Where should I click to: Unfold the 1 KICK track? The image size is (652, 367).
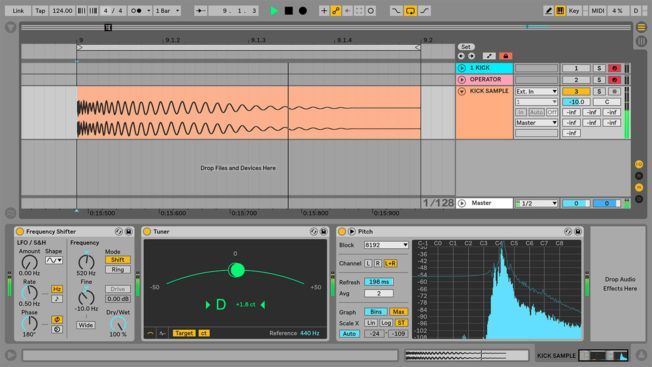point(462,68)
